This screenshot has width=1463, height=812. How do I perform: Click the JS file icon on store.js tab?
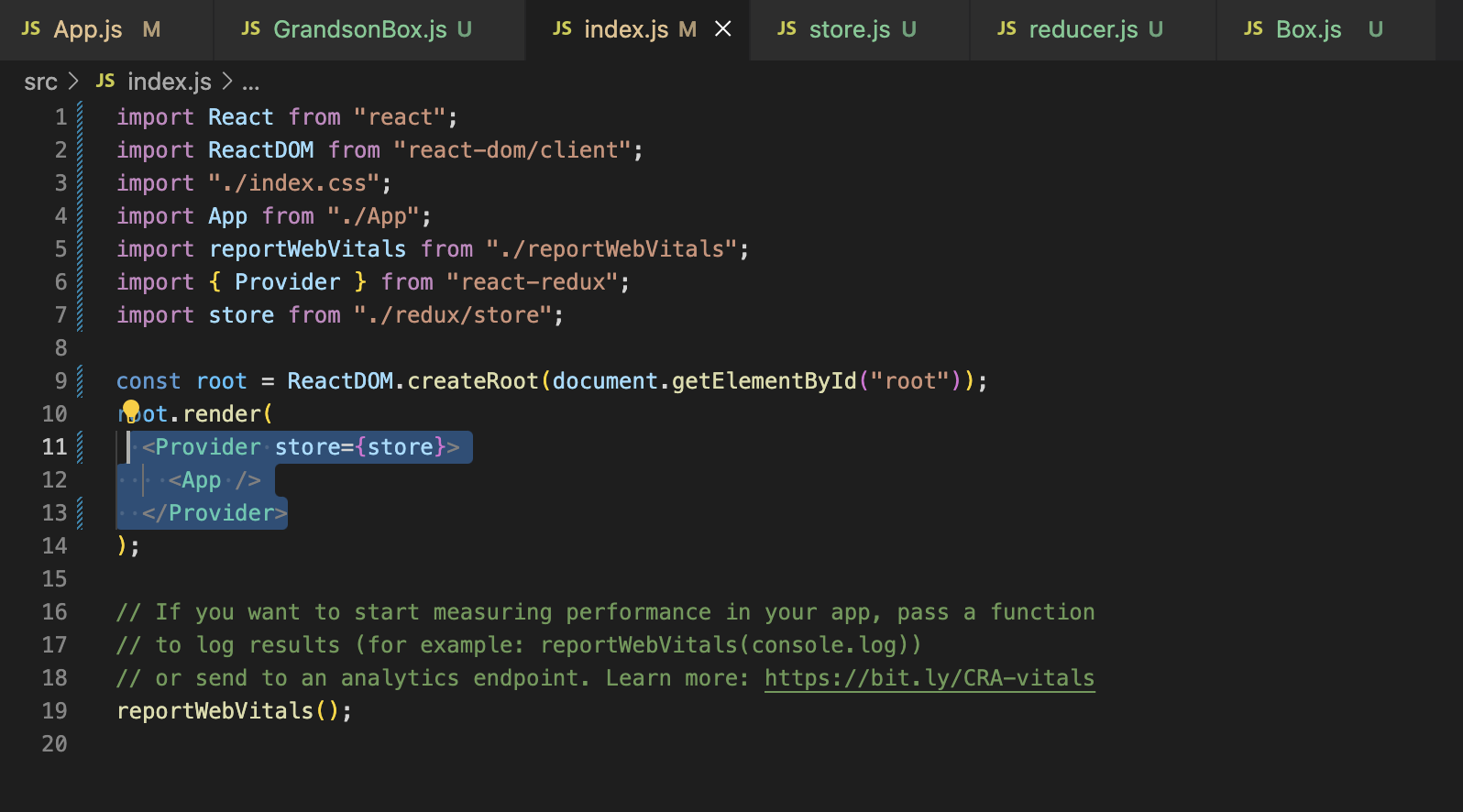[786, 29]
